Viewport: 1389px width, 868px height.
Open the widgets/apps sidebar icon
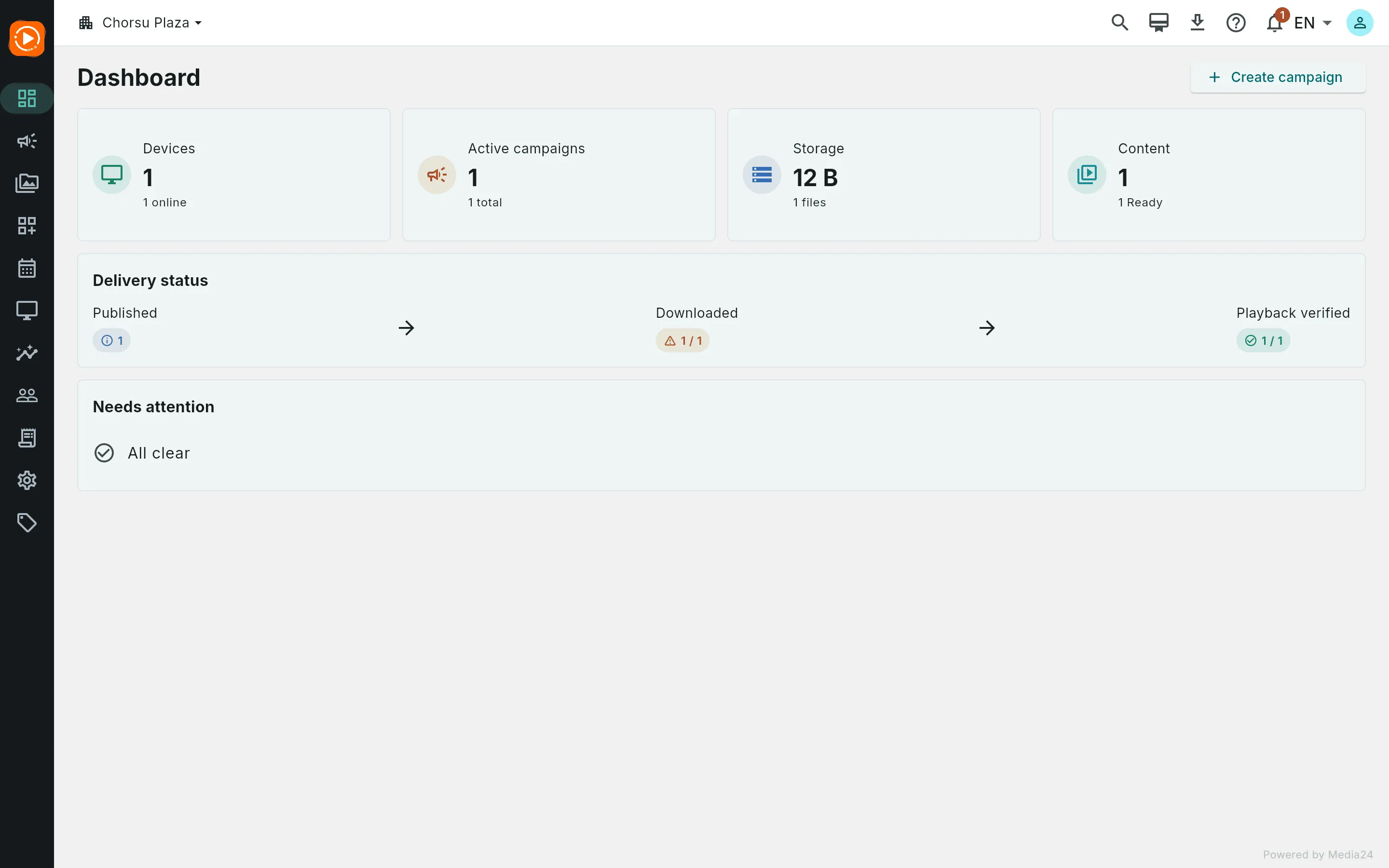click(27, 226)
